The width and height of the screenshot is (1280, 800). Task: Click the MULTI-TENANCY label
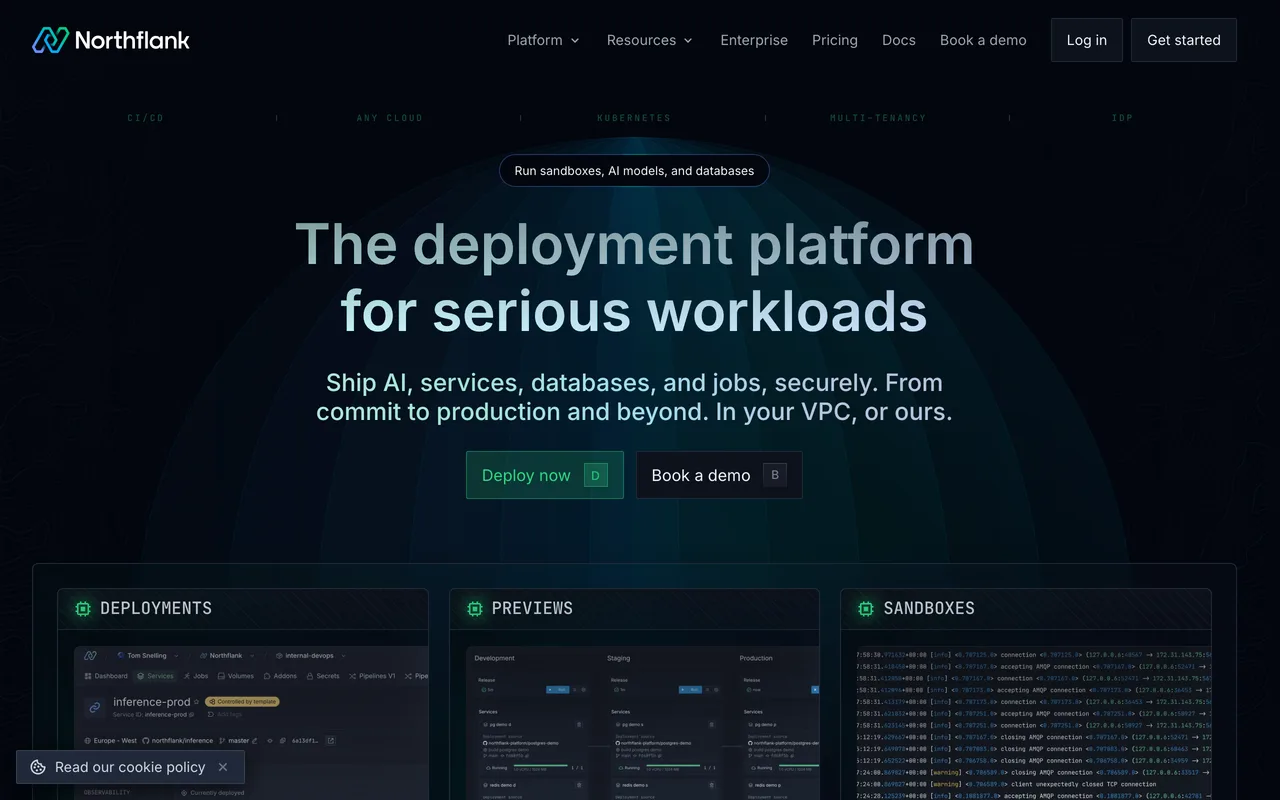point(878,118)
